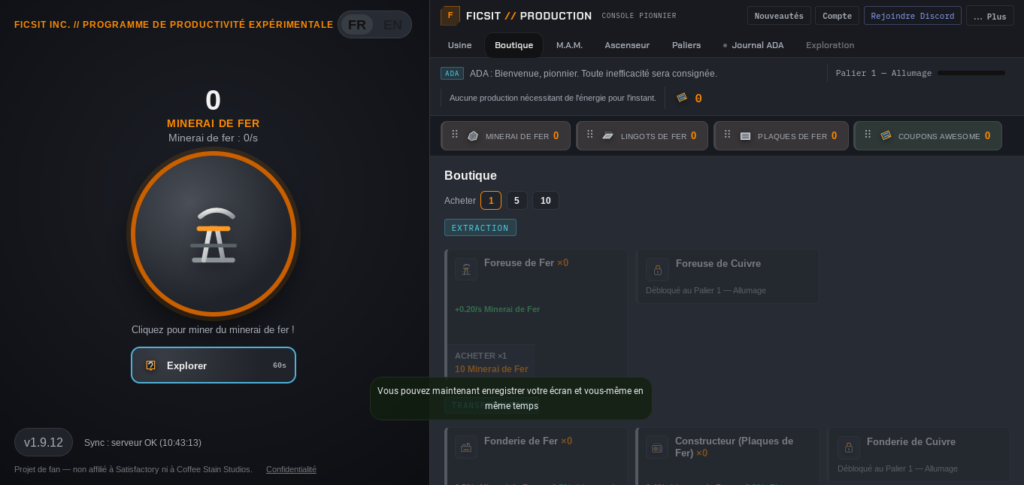
Task: Click the Rejoindre Discord button
Action: coord(912,16)
